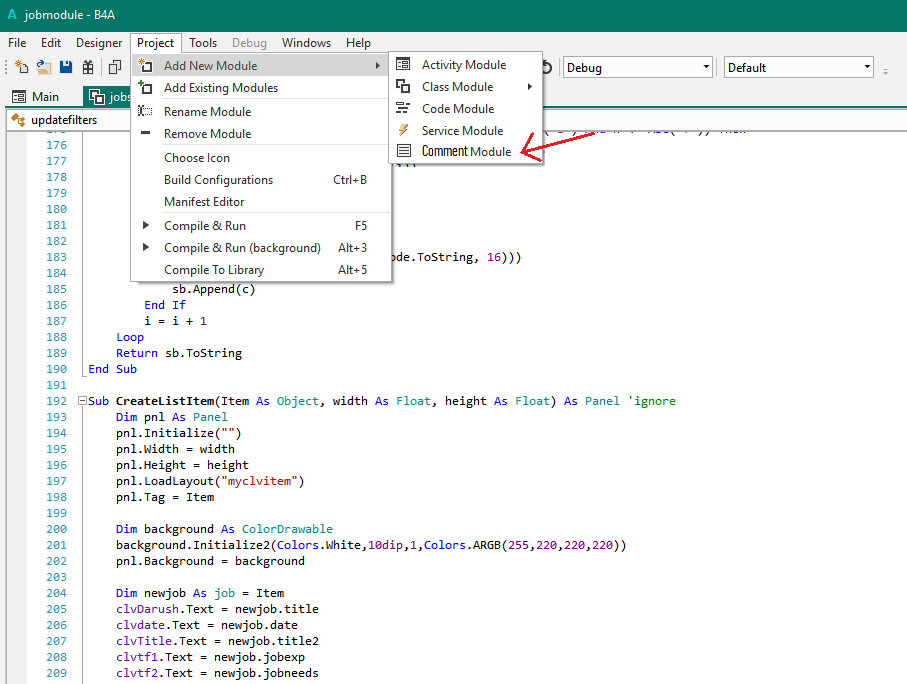
Task: Click the Code Module icon
Action: pos(403,109)
